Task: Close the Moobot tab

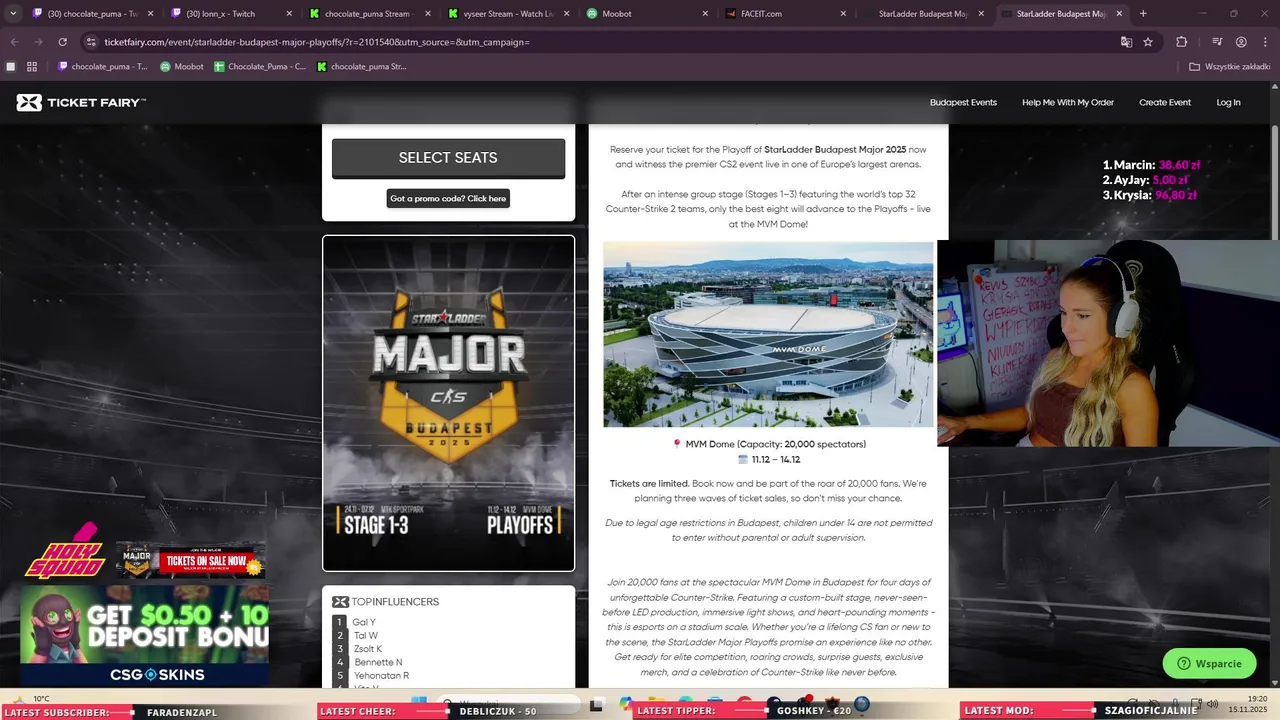Action: coord(704,14)
